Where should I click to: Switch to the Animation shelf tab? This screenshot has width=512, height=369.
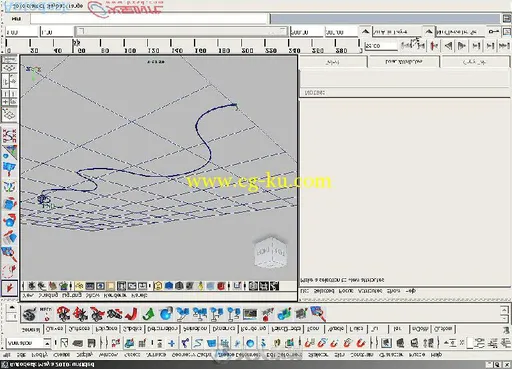(195, 329)
